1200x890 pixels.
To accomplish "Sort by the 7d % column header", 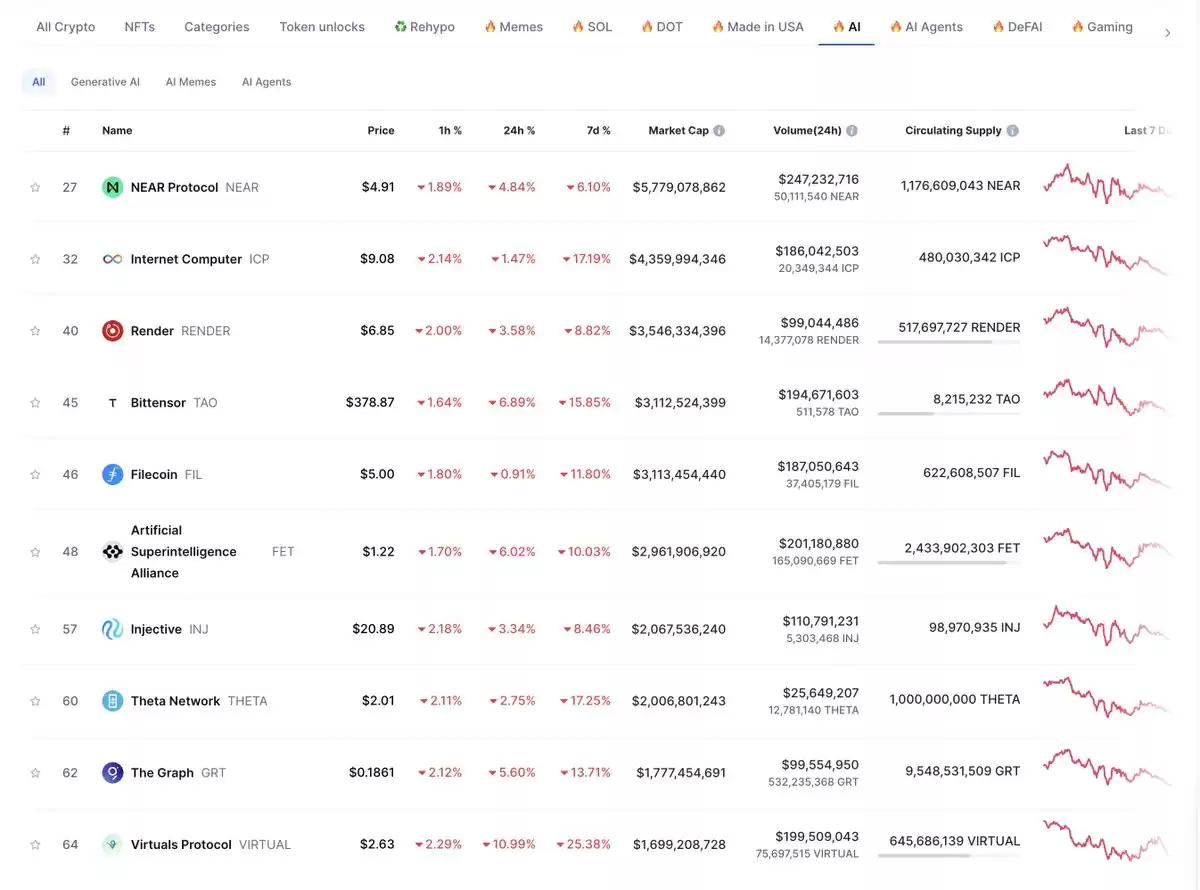I will pos(599,131).
